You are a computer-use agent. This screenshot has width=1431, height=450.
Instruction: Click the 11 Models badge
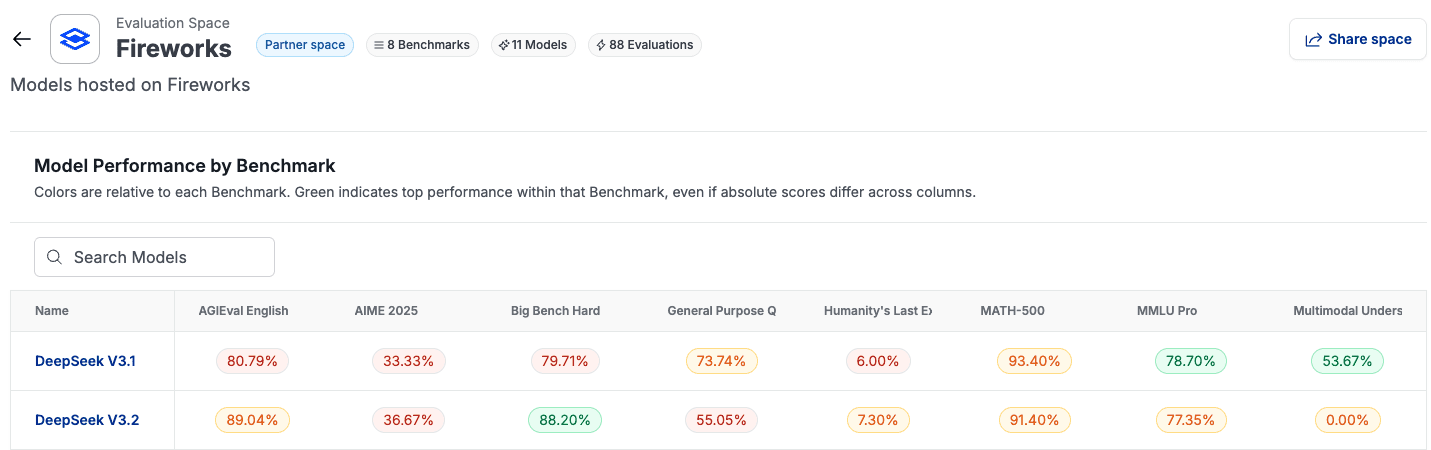pos(533,45)
